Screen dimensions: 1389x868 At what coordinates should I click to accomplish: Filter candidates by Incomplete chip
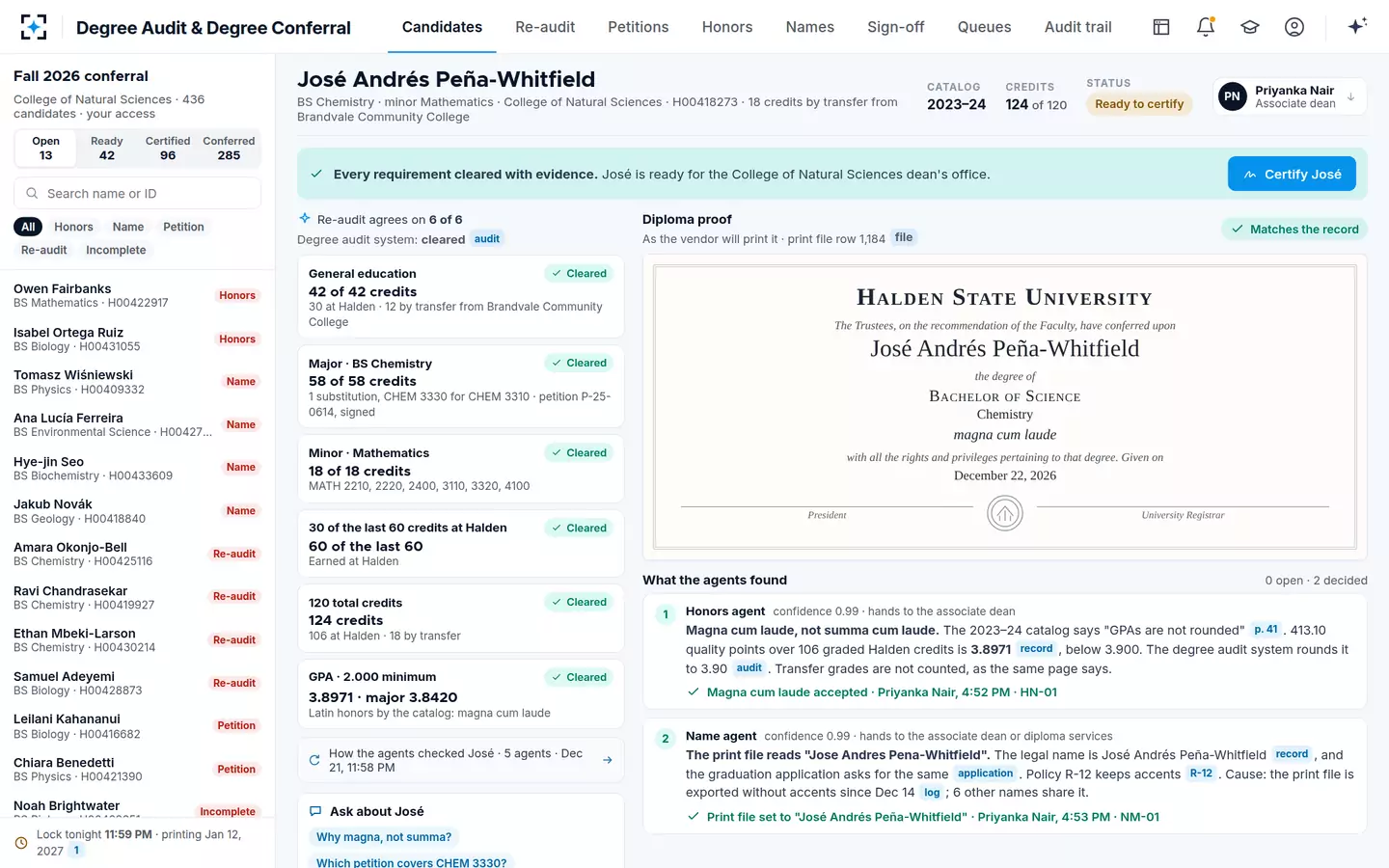tap(116, 250)
